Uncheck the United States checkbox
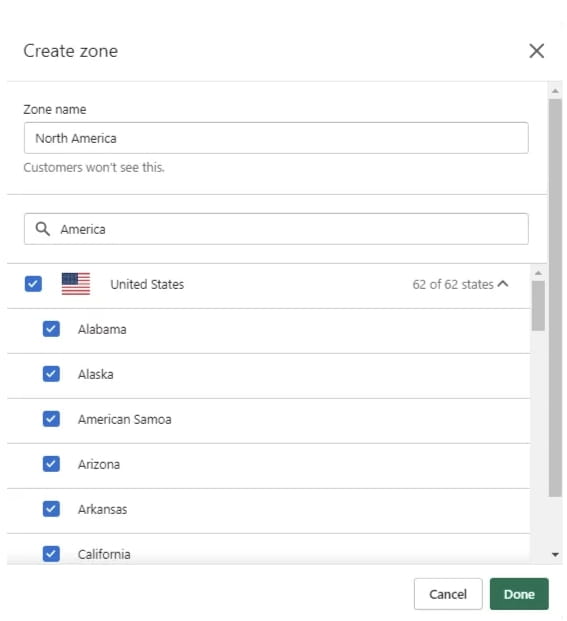 click(33, 284)
